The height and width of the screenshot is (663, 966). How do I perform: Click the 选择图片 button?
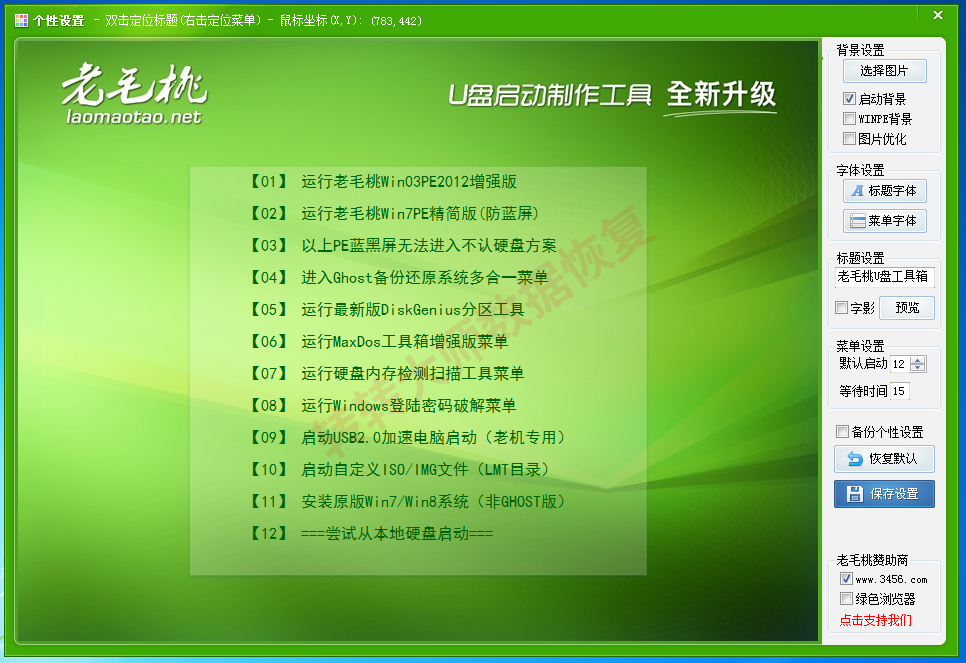click(x=884, y=71)
